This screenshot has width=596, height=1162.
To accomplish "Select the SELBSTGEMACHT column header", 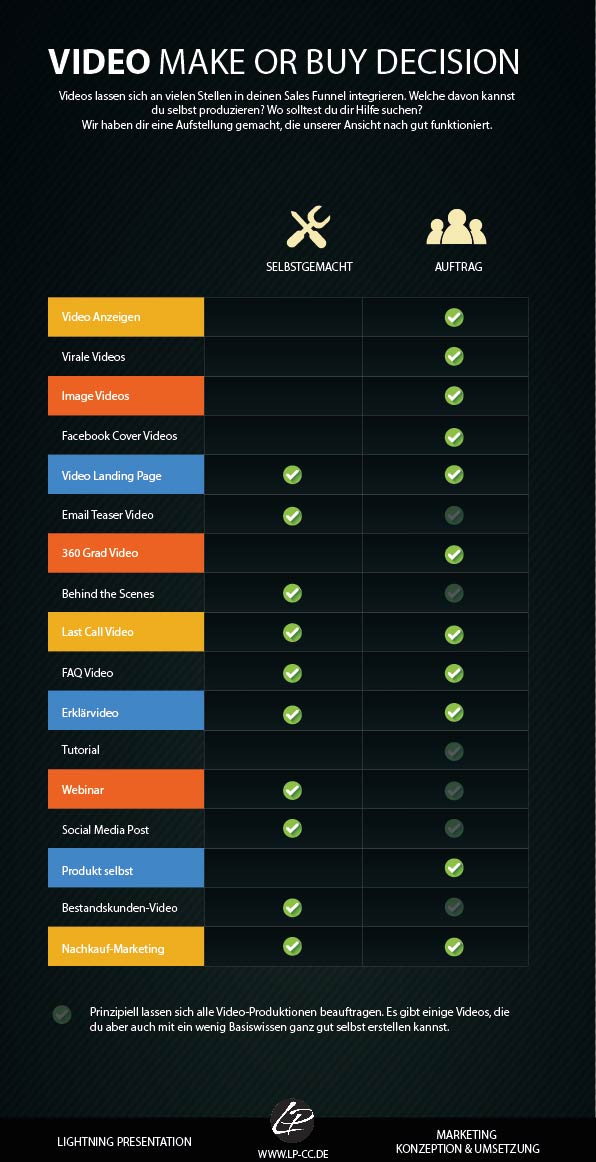I will click(x=309, y=267).
